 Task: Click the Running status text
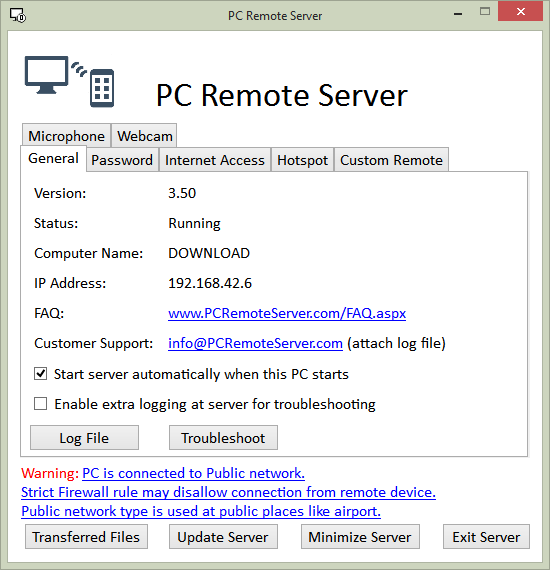(194, 224)
